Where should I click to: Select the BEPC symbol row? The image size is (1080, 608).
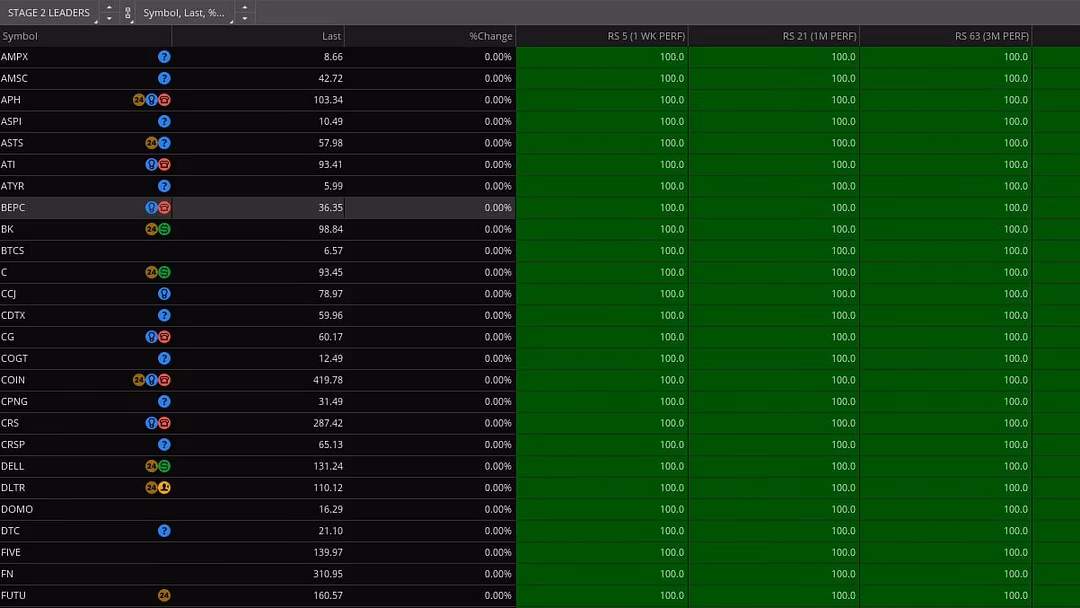pos(14,208)
